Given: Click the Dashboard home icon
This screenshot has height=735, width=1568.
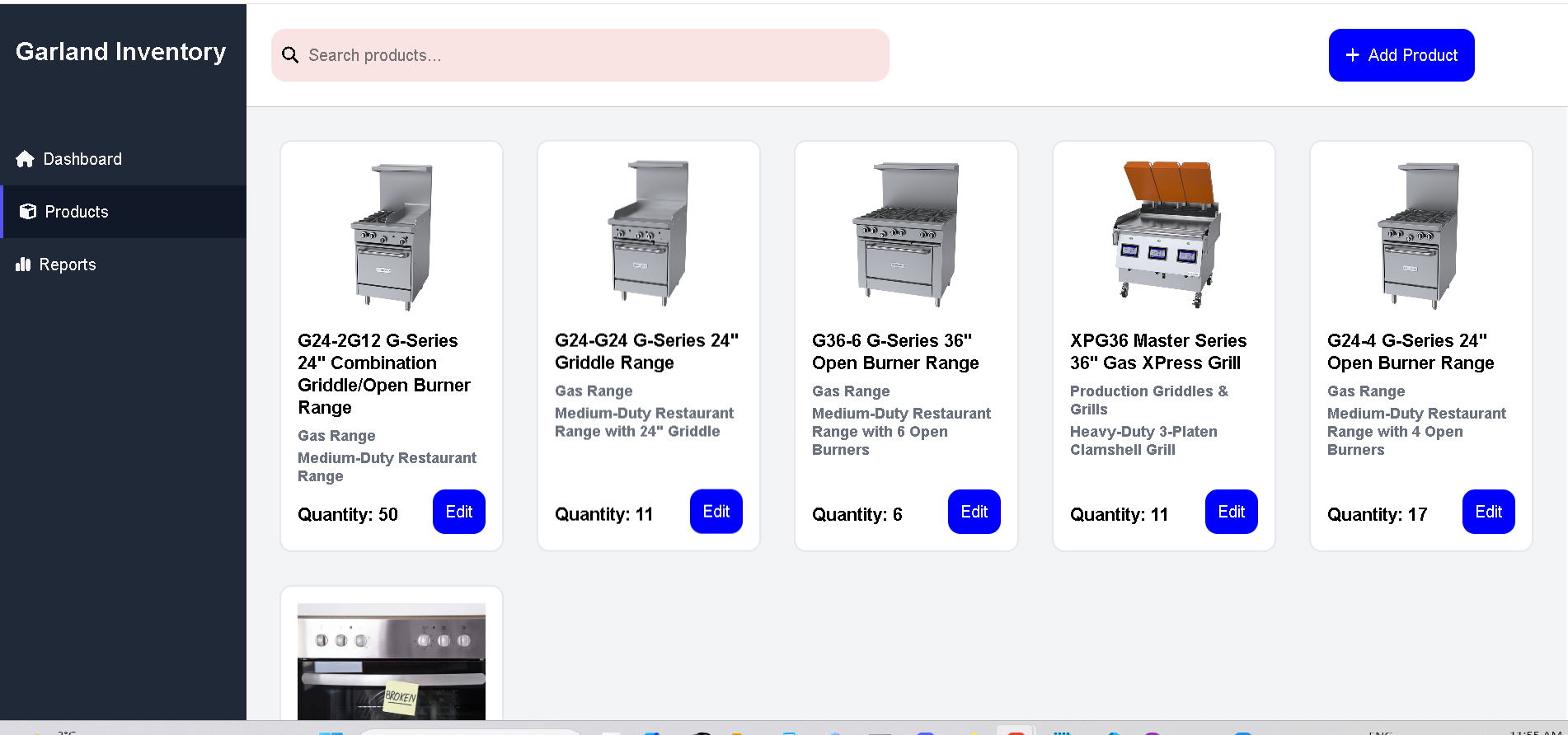Looking at the screenshot, I should 25,159.
